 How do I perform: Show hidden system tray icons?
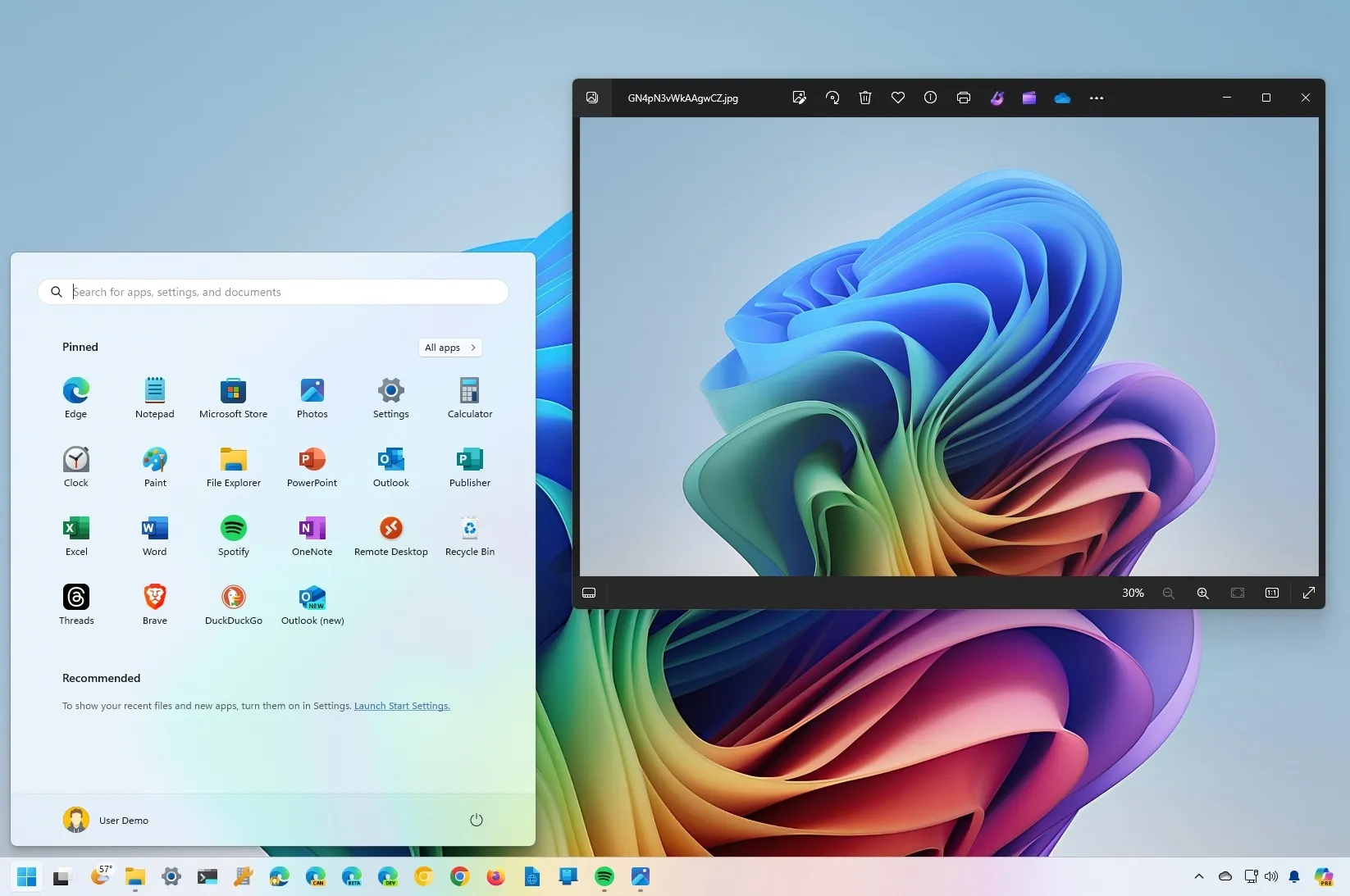pos(1197,876)
